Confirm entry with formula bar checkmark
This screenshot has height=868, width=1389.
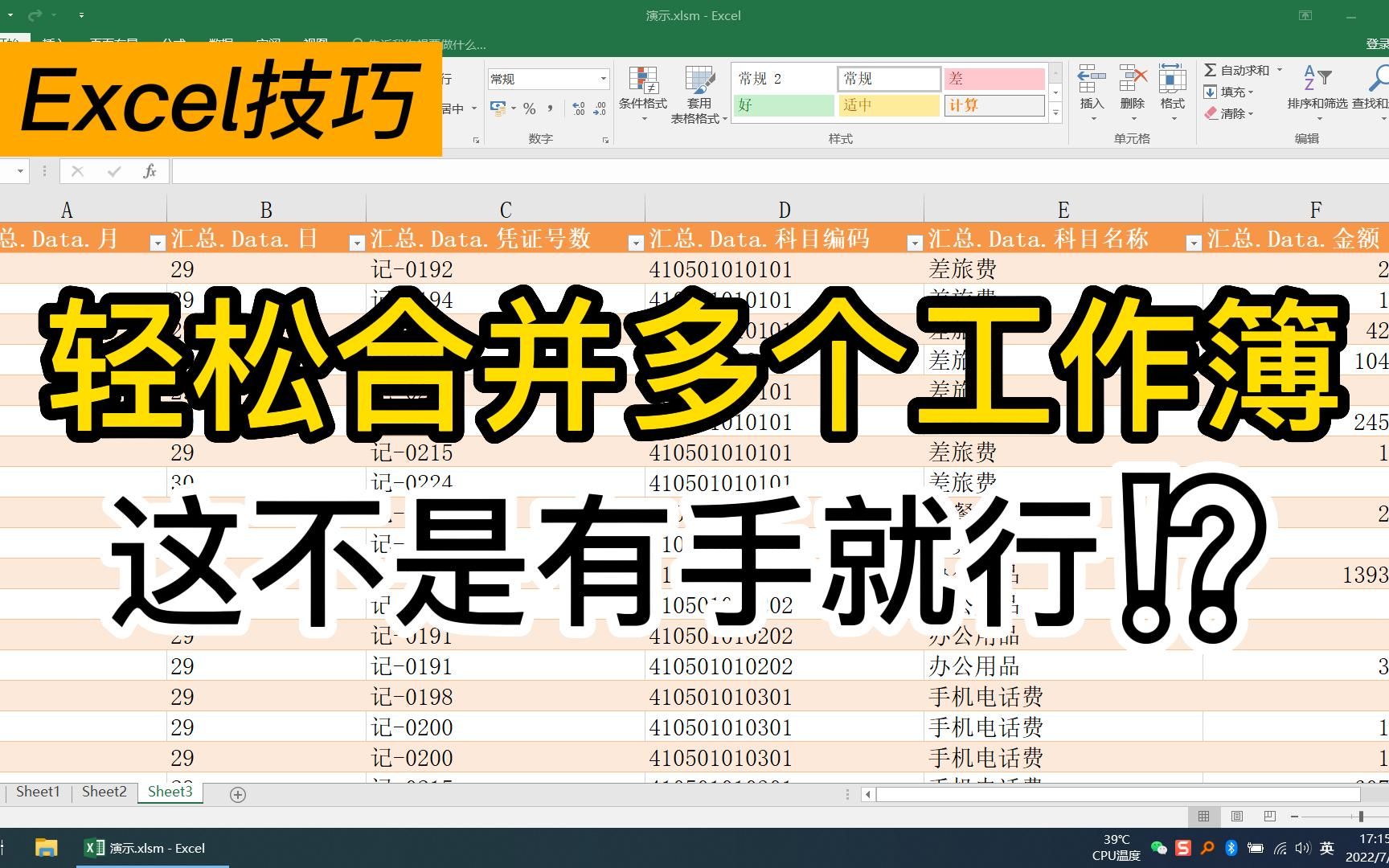(114, 171)
